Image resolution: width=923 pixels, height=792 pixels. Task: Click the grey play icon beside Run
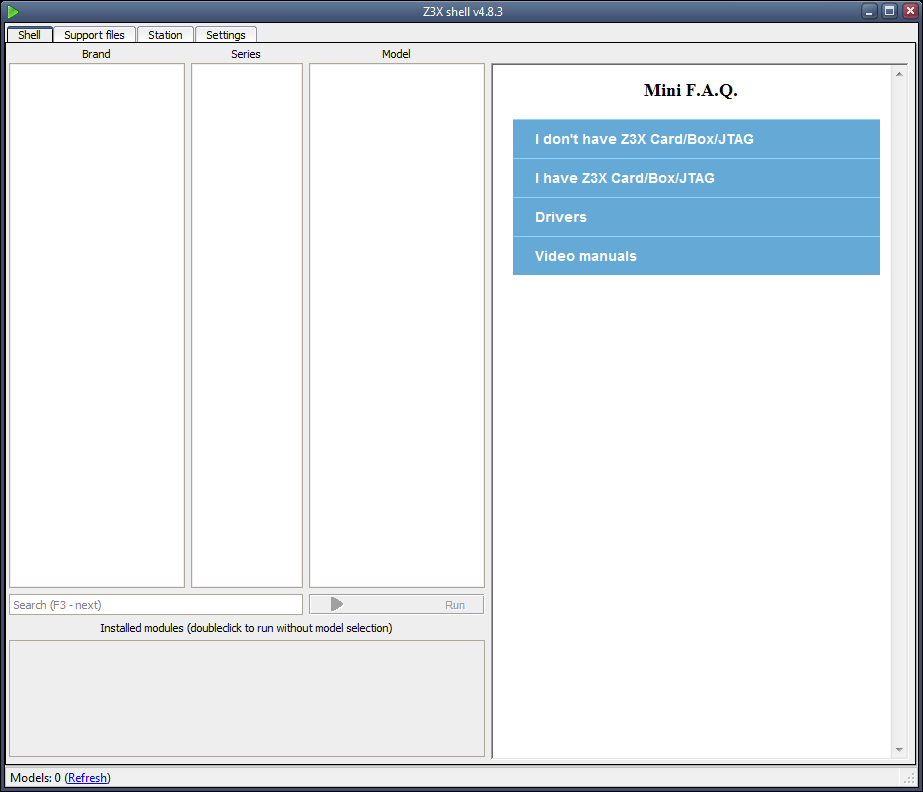[337, 604]
